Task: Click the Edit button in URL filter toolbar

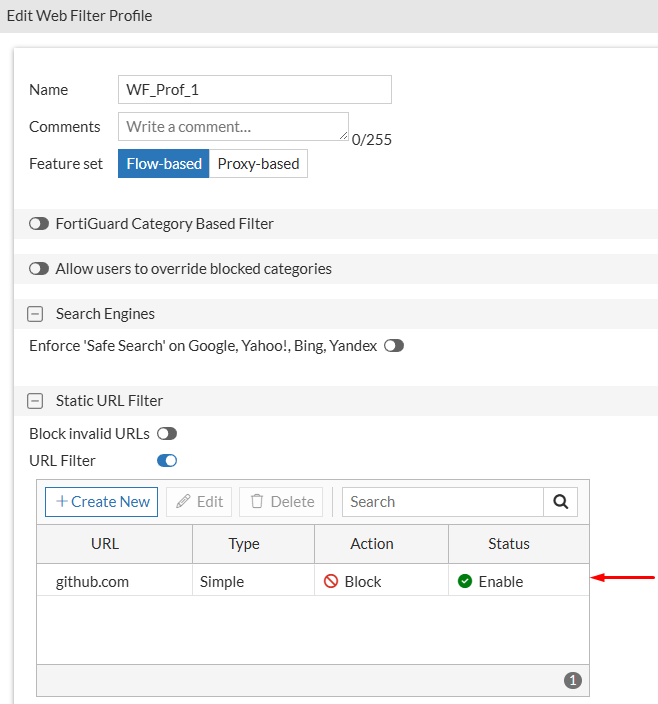Action: [199, 502]
